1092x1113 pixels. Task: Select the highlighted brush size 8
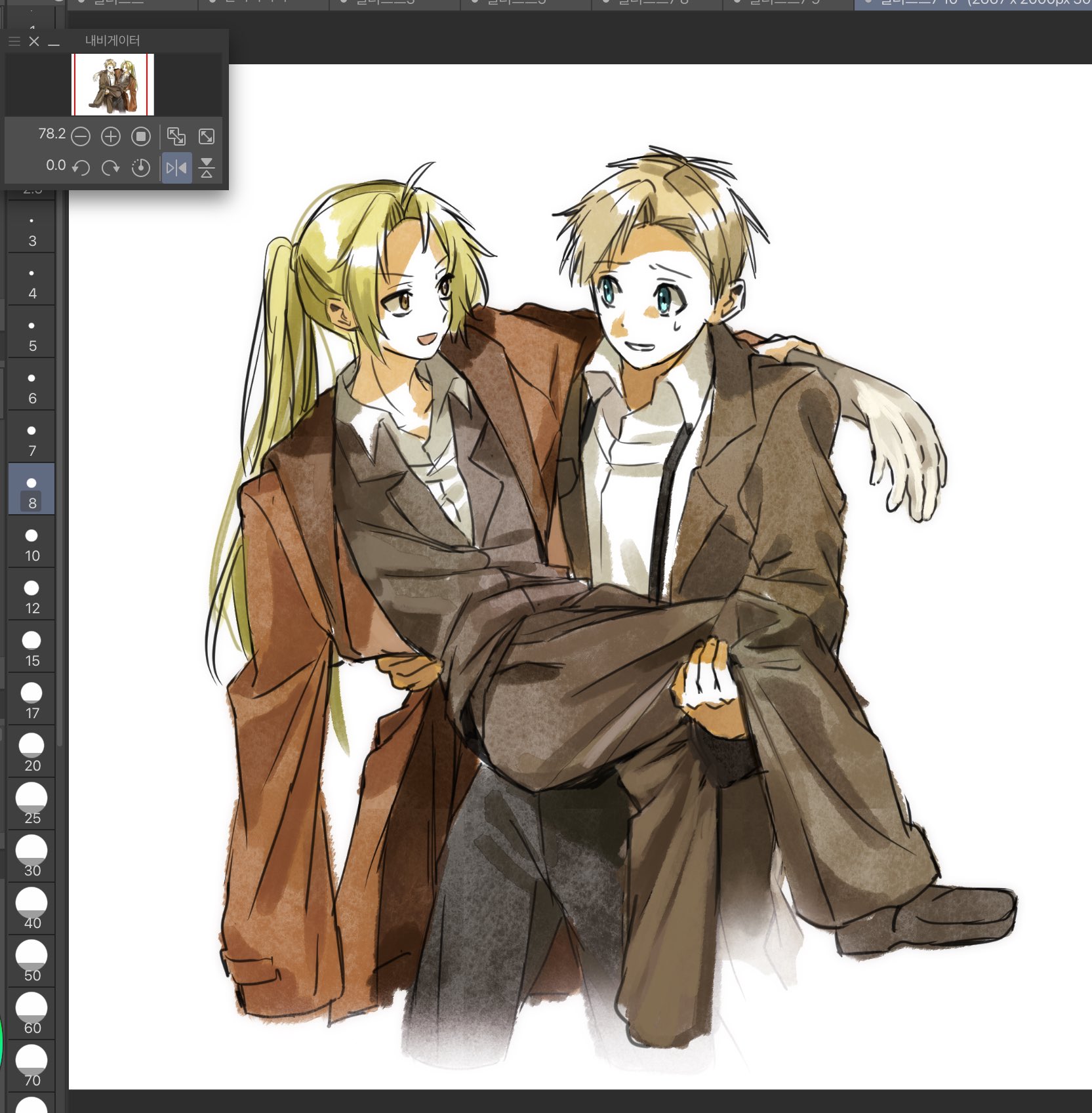click(31, 489)
